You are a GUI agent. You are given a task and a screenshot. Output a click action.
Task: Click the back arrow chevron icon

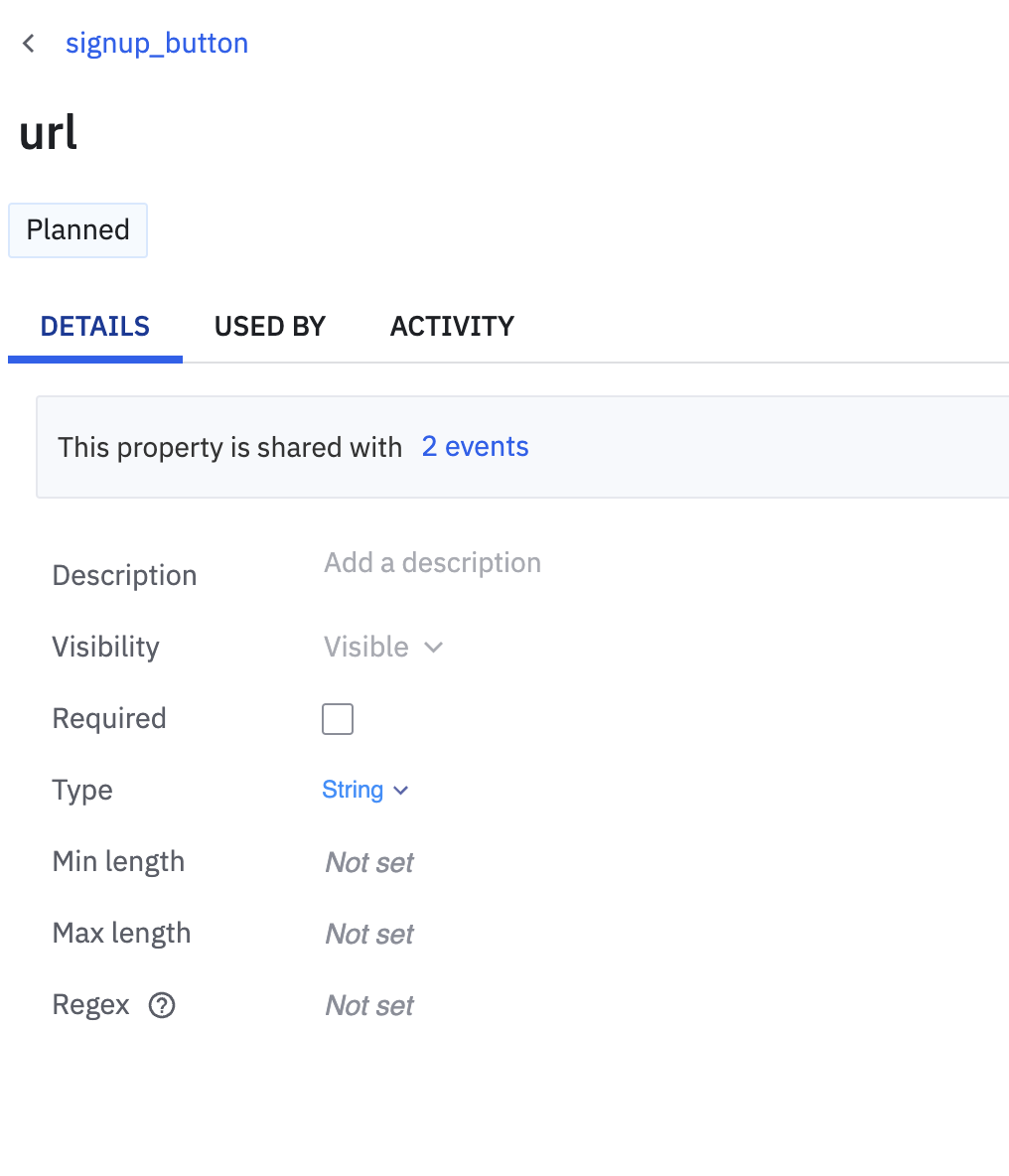click(29, 44)
